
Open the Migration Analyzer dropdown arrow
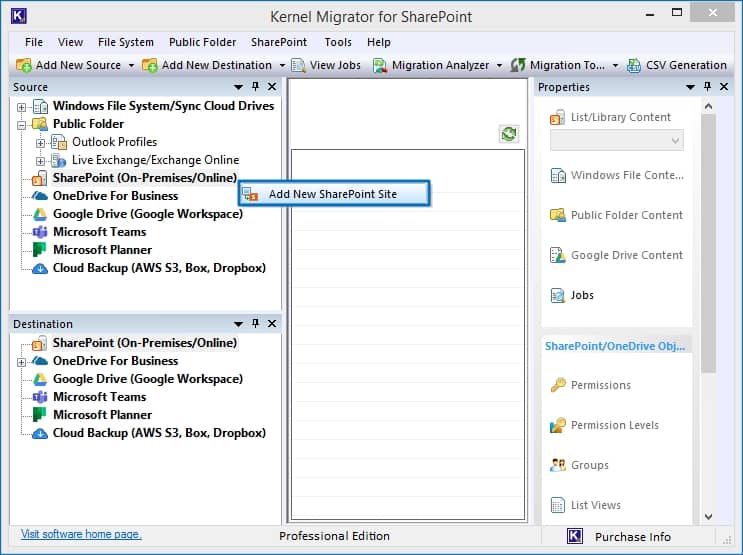point(499,65)
